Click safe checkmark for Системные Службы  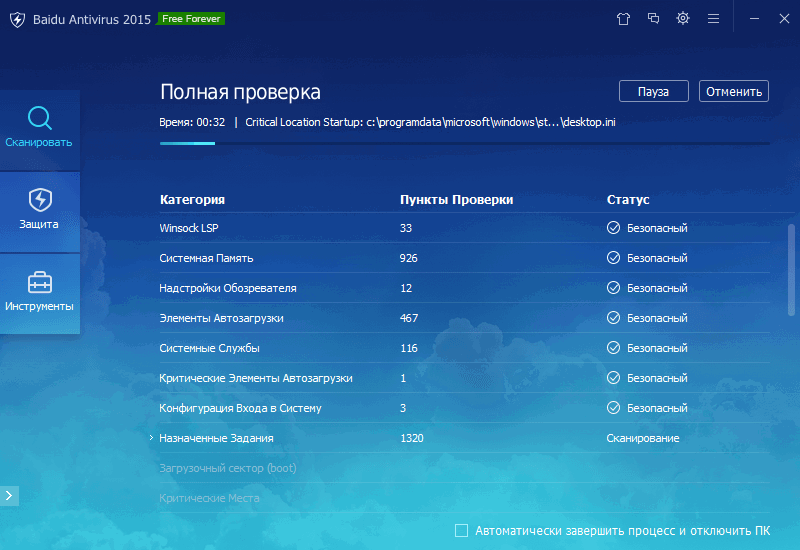[613, 348]
